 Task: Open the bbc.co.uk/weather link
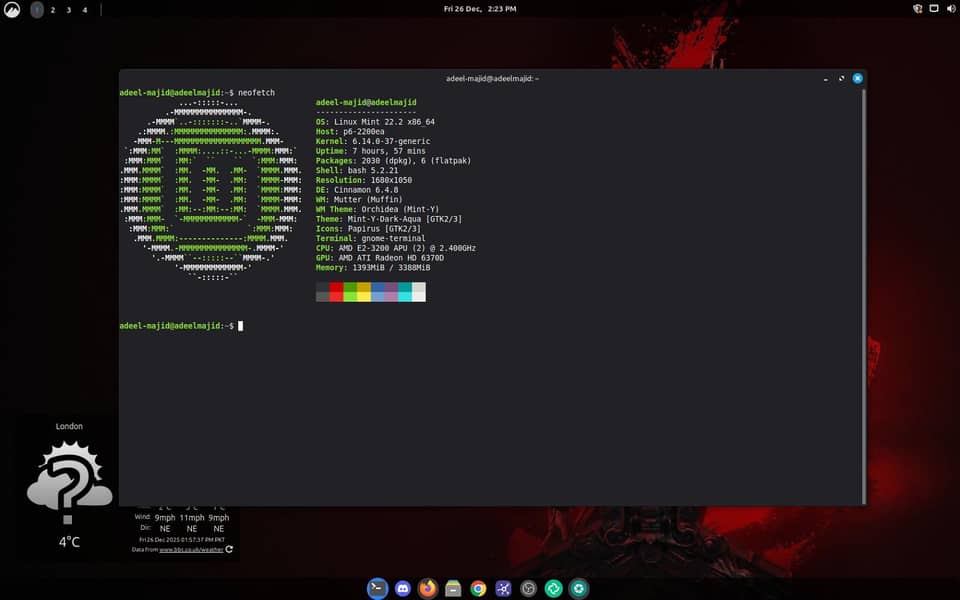[191, 549]
